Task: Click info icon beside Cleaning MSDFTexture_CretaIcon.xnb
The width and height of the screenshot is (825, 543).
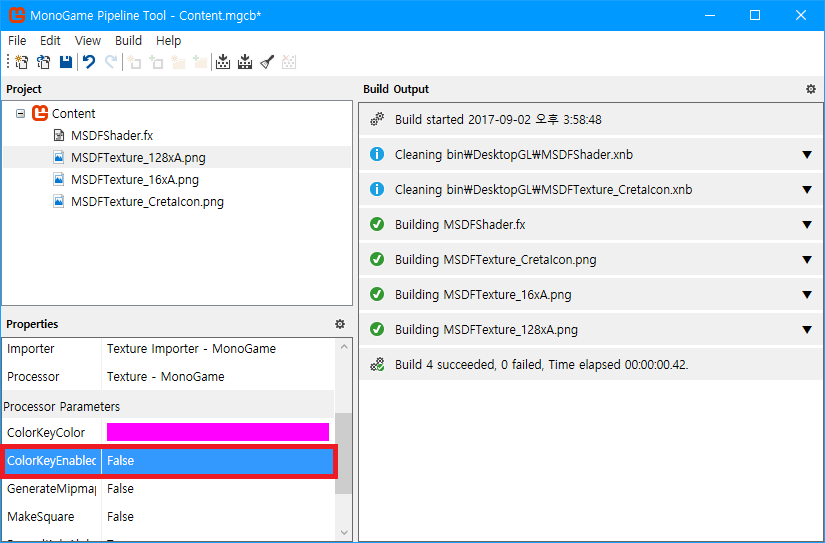Action: [377, 189]
